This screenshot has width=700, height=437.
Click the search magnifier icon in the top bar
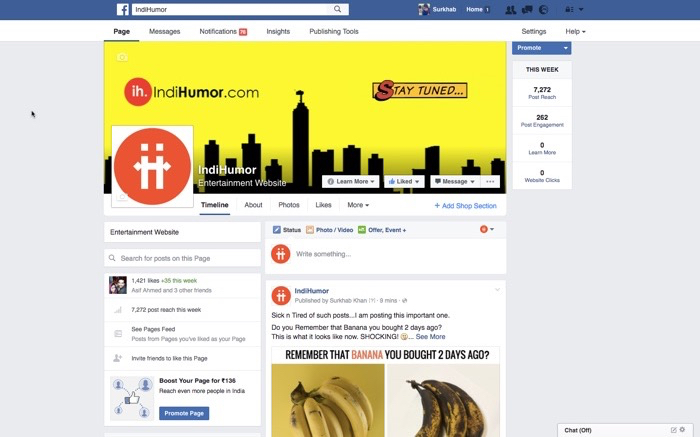coord(338,9)
